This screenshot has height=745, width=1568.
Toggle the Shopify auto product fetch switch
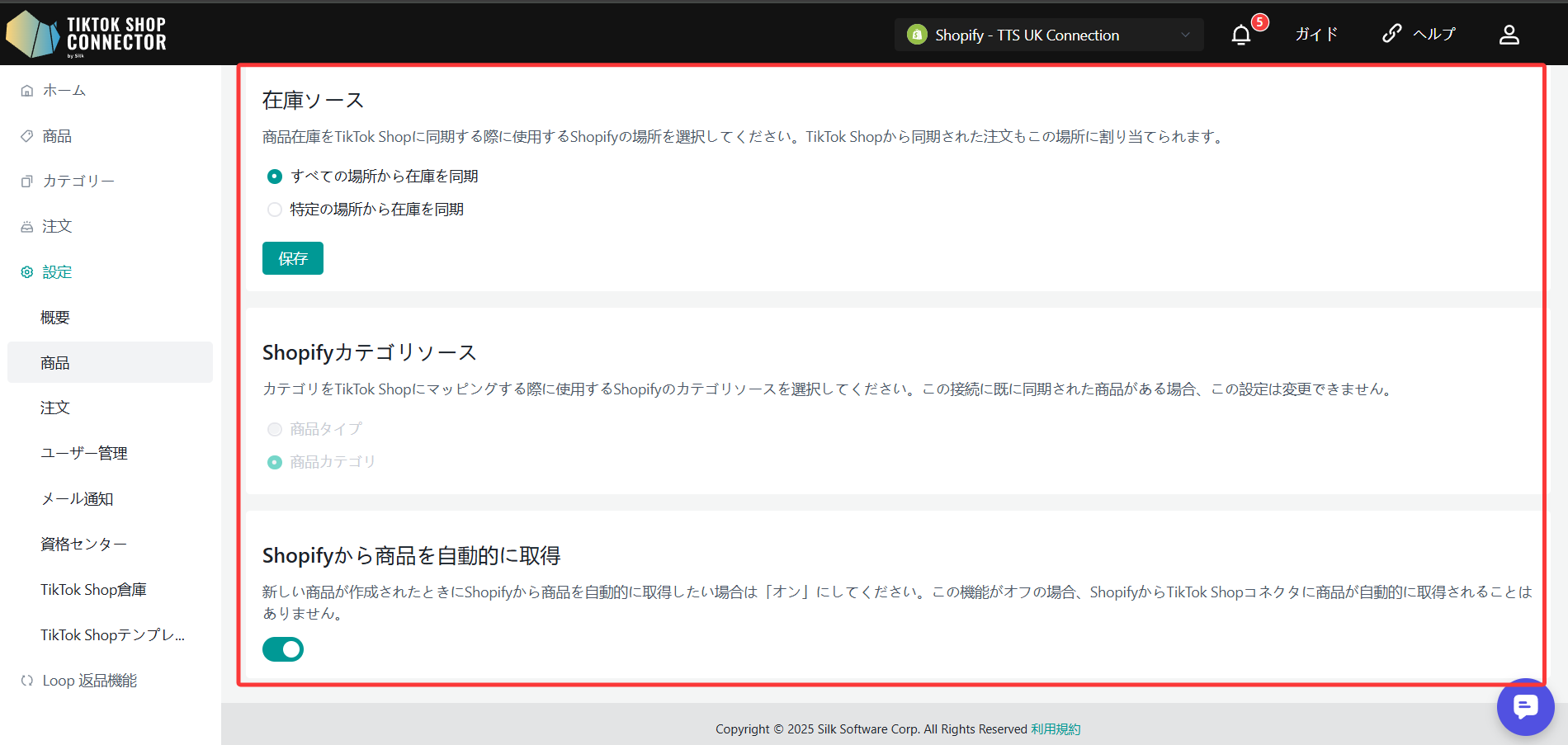[x=283, y=649]
